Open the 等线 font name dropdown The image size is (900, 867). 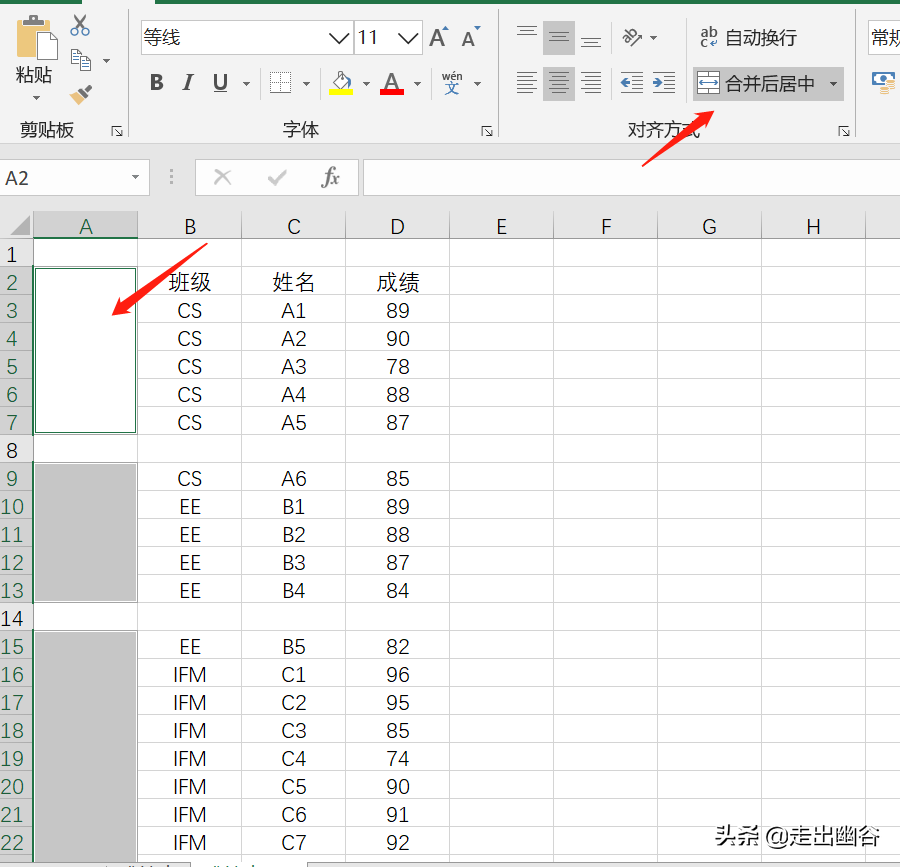[339, 38]
